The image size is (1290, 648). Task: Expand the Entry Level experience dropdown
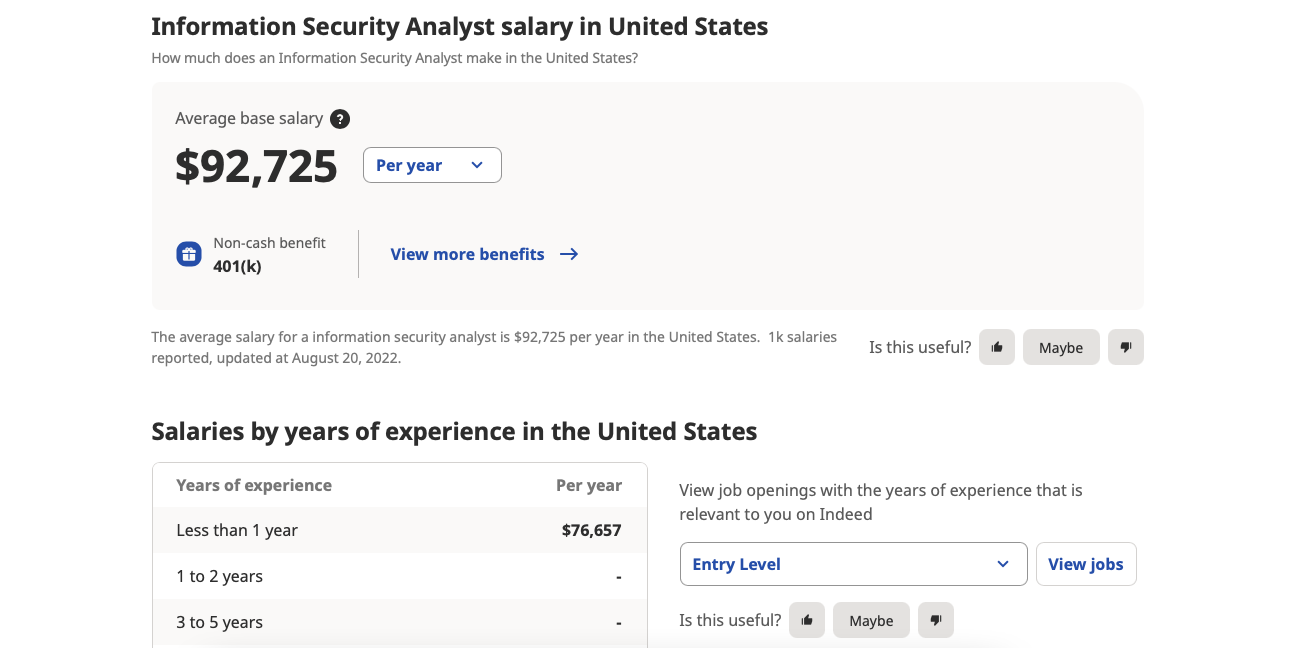(853, 564)
